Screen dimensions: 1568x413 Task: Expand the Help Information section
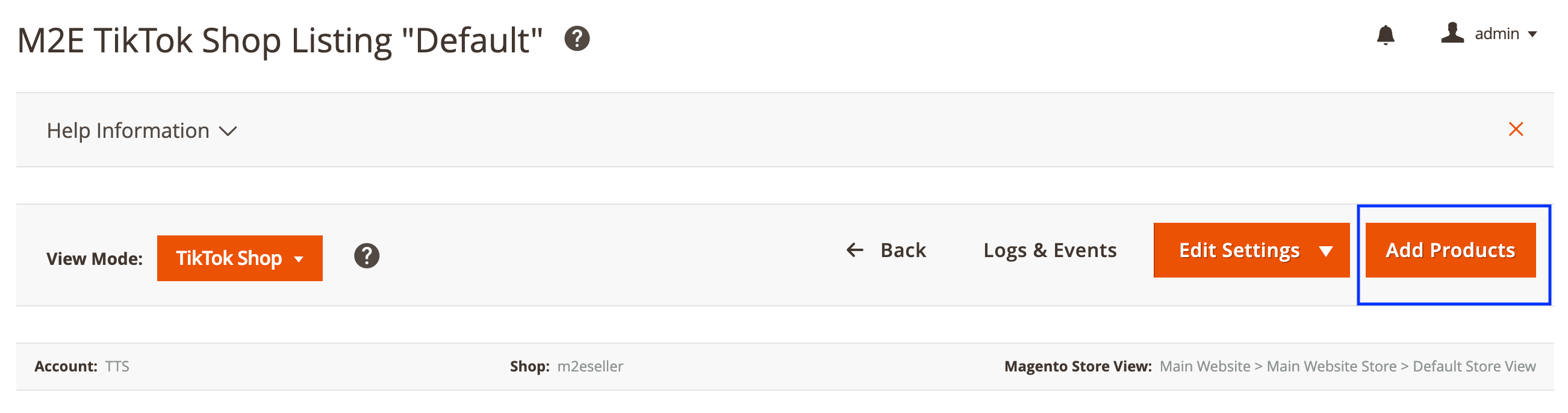(128, 131)
